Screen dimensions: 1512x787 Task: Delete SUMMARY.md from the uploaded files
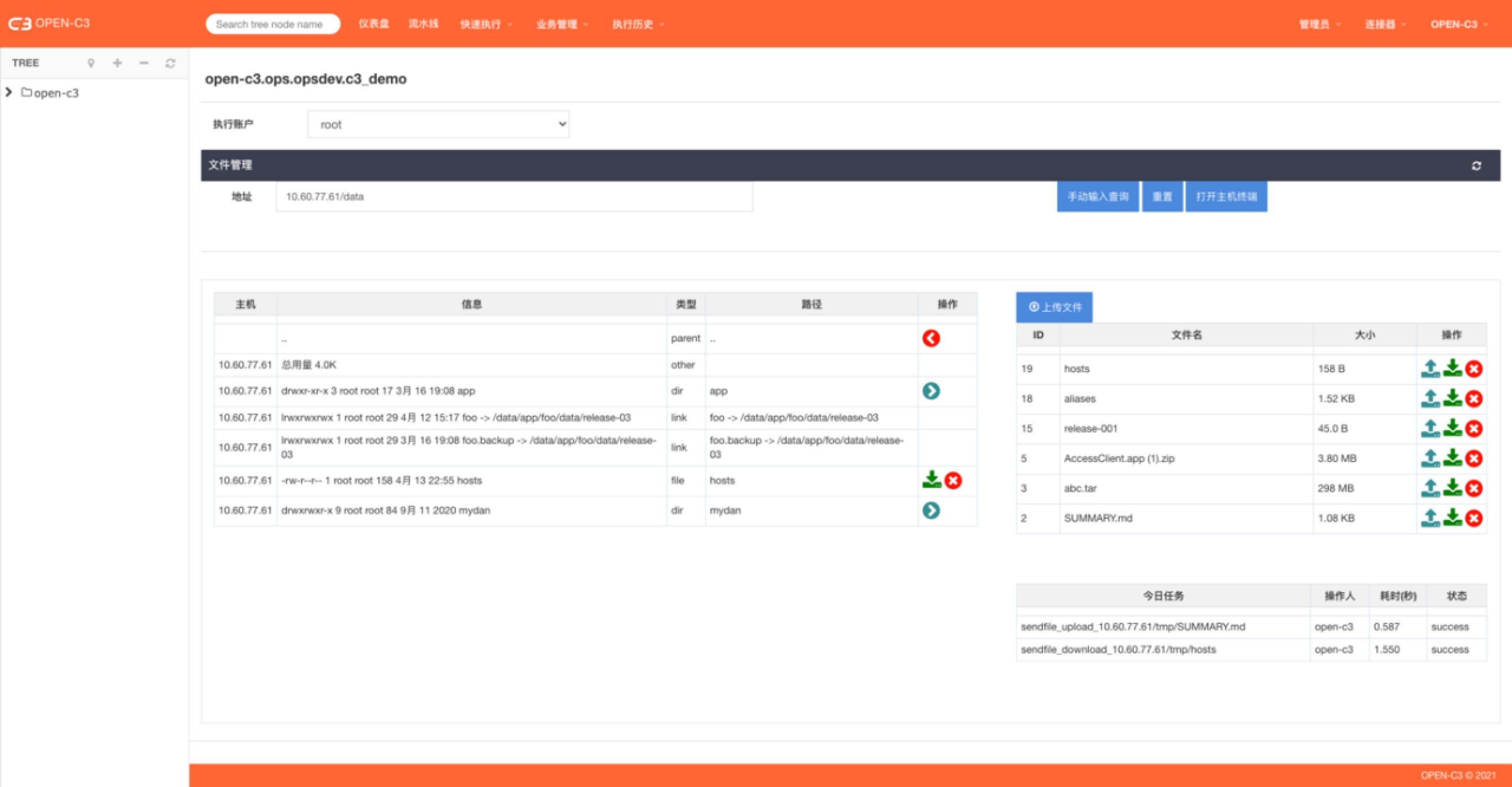point(1474,518)
